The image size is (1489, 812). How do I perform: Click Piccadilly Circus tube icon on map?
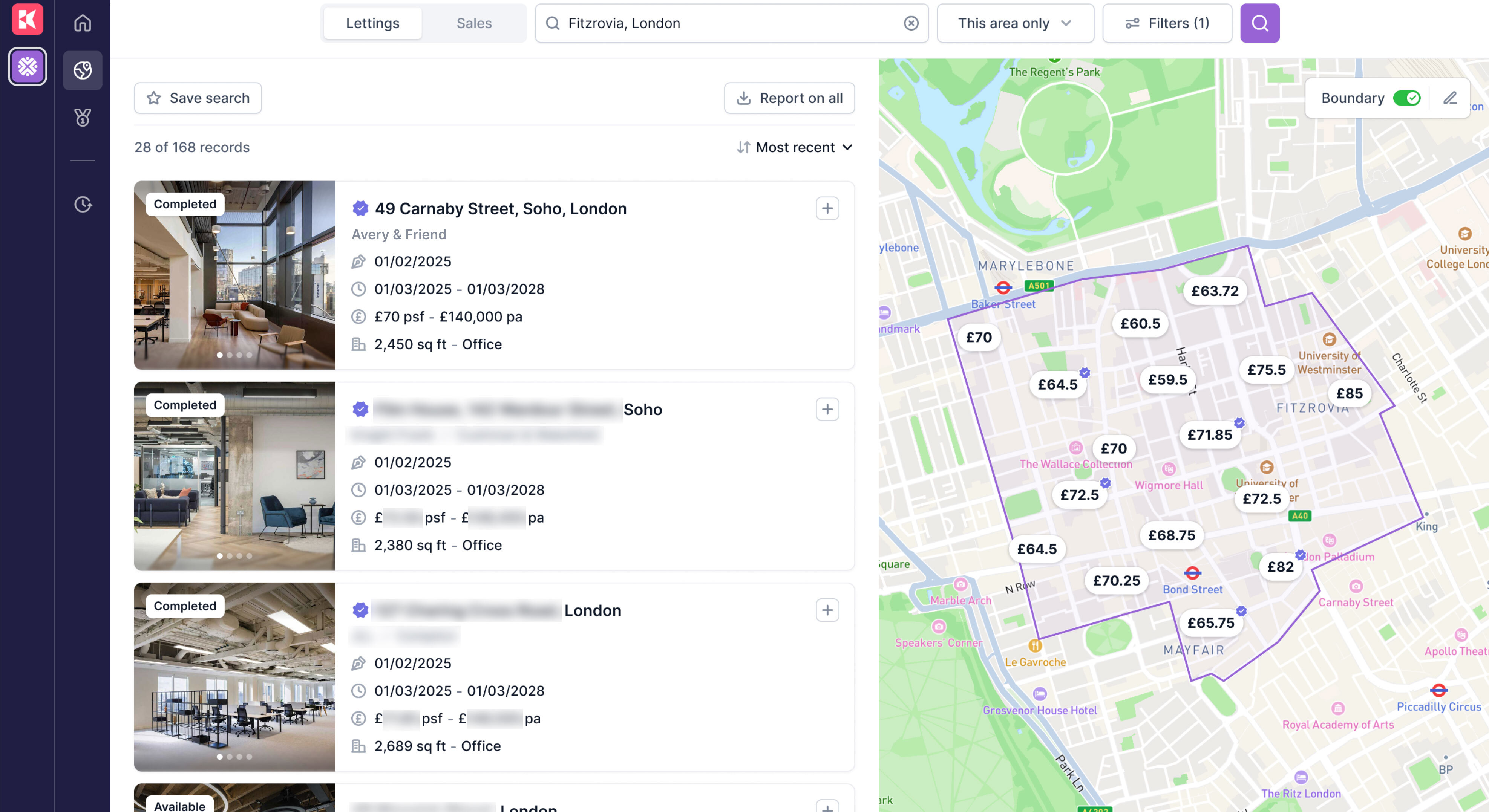(x=1438, y=691)
